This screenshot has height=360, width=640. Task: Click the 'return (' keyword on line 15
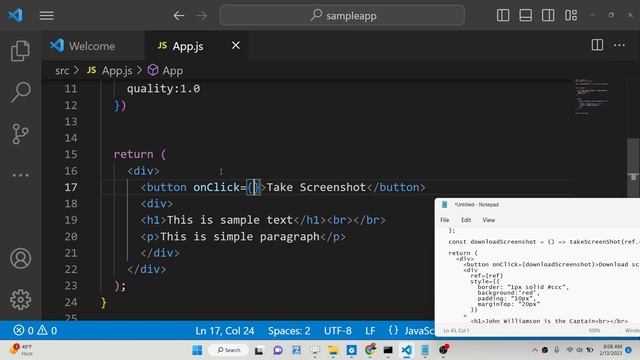[x=140, y=154]
